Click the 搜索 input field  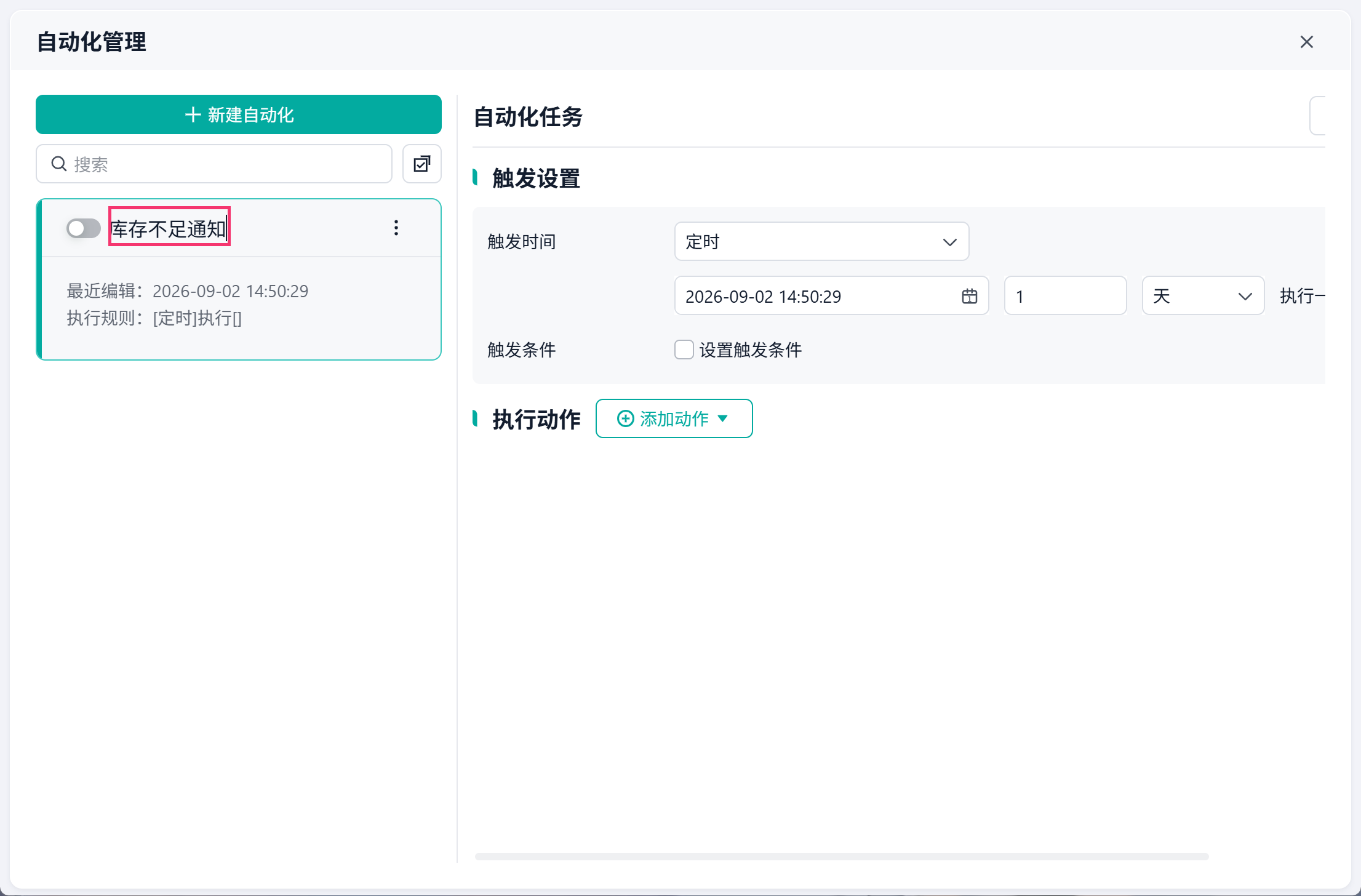pyautogui.click(x=214, y=164)
